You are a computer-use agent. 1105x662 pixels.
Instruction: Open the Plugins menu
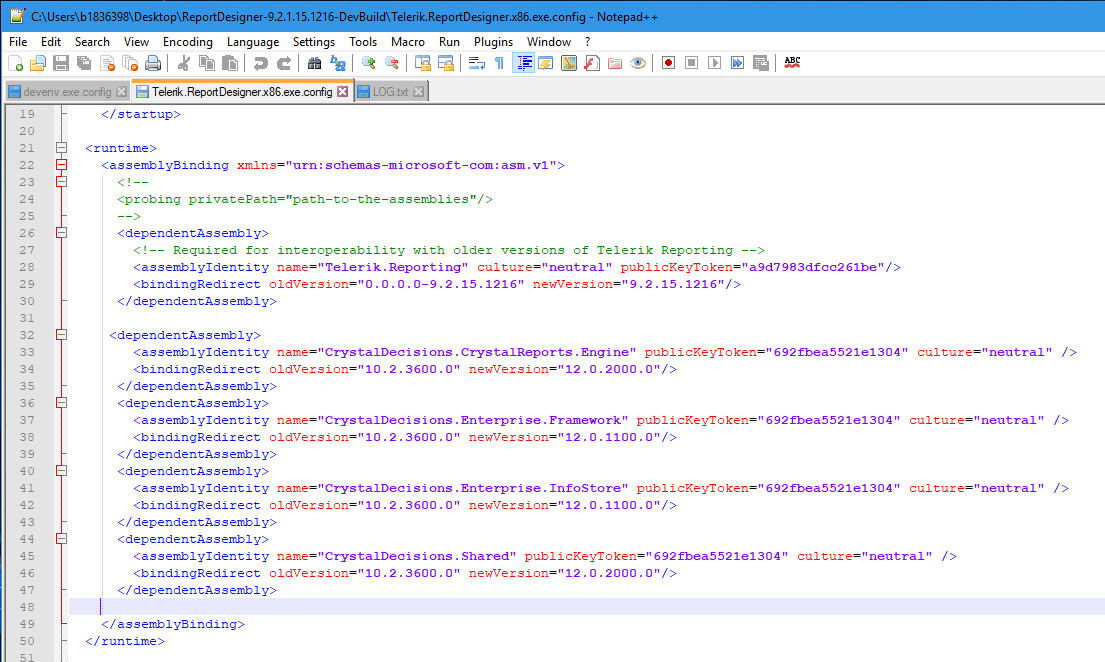point(493,42)
